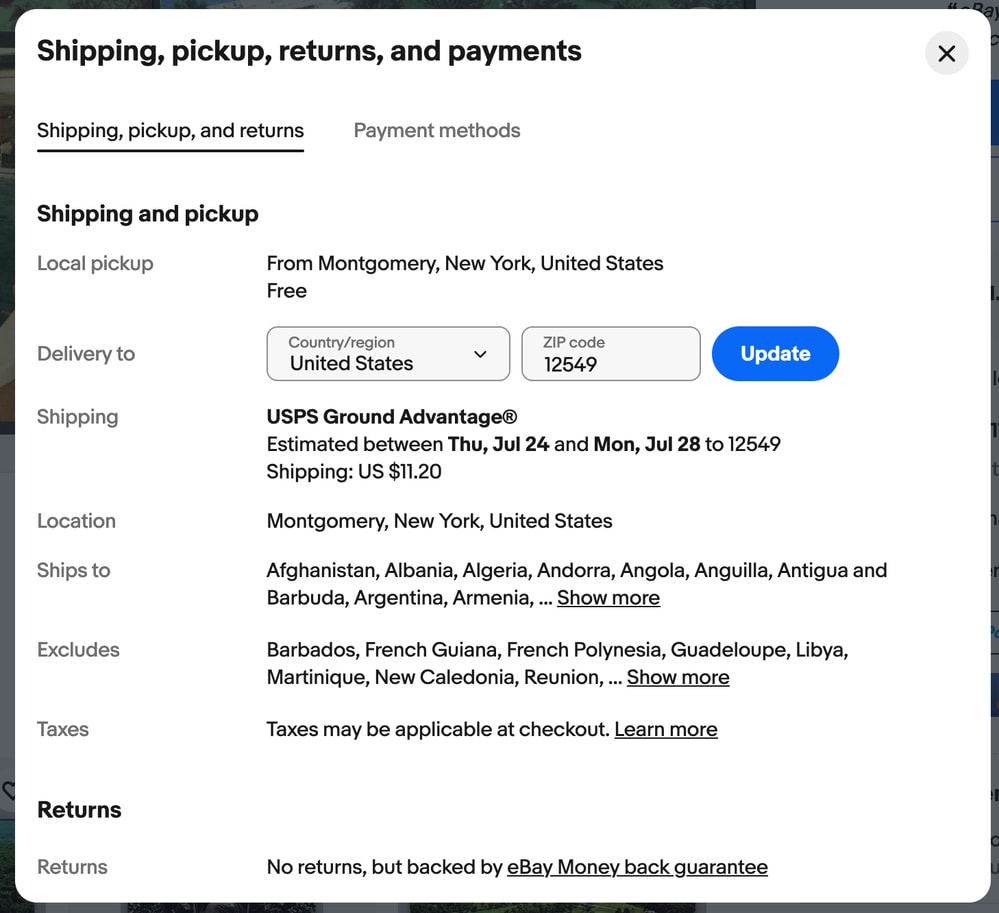Expand the Excludes list with Show more

(x=677, y=677)
